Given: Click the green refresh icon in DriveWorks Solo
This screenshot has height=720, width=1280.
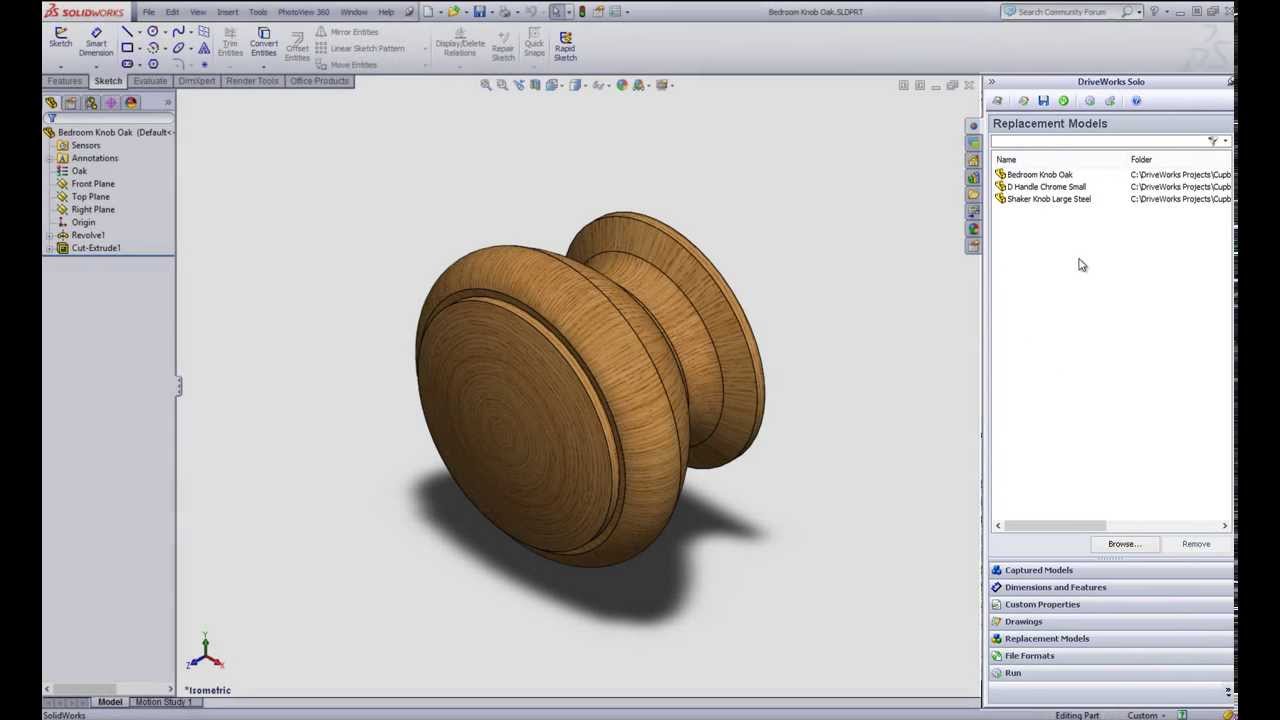Looking at the screenshot, I should pyautogui.click(x=1063, y=101).
